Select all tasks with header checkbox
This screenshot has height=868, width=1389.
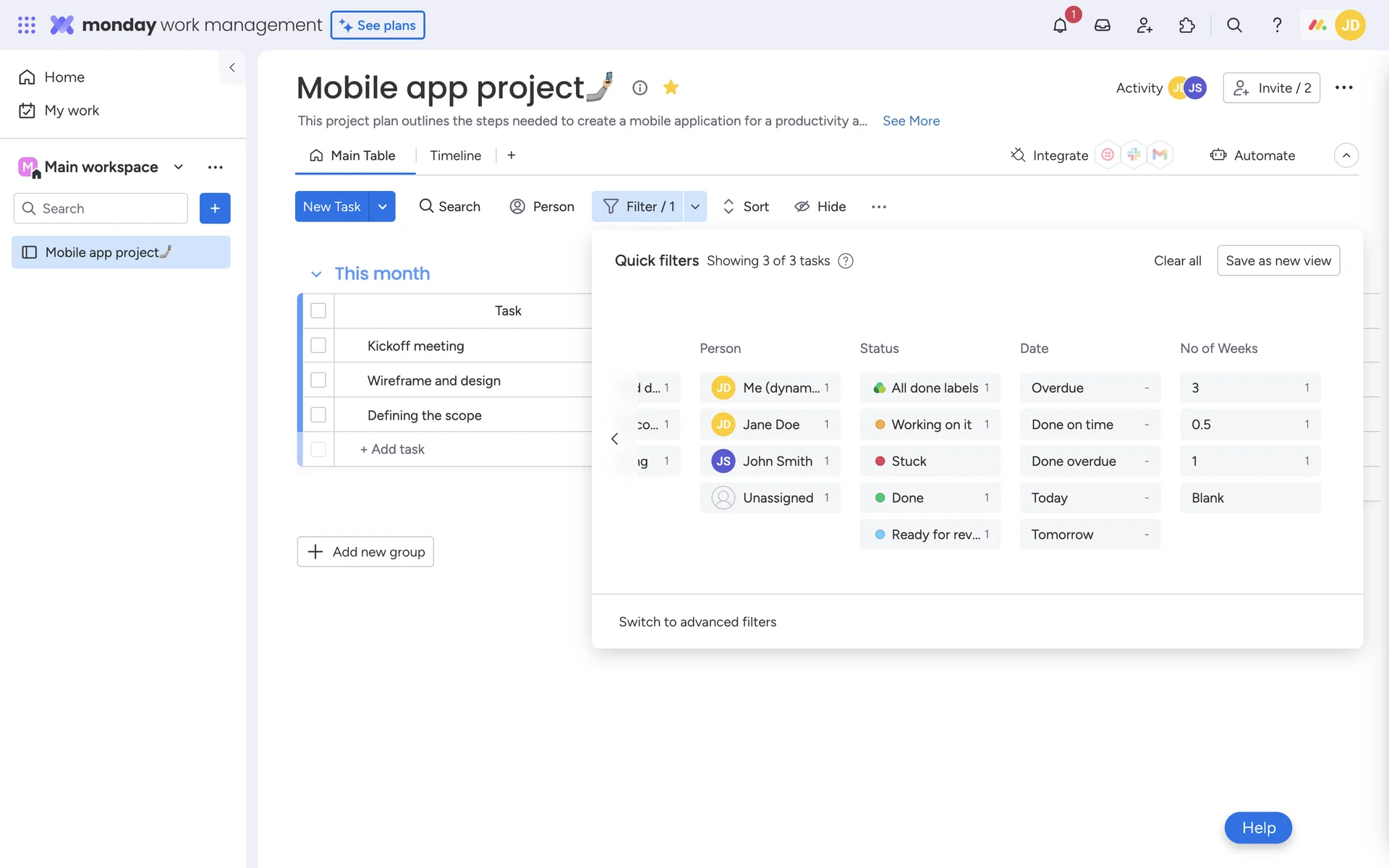coord(318,310)
